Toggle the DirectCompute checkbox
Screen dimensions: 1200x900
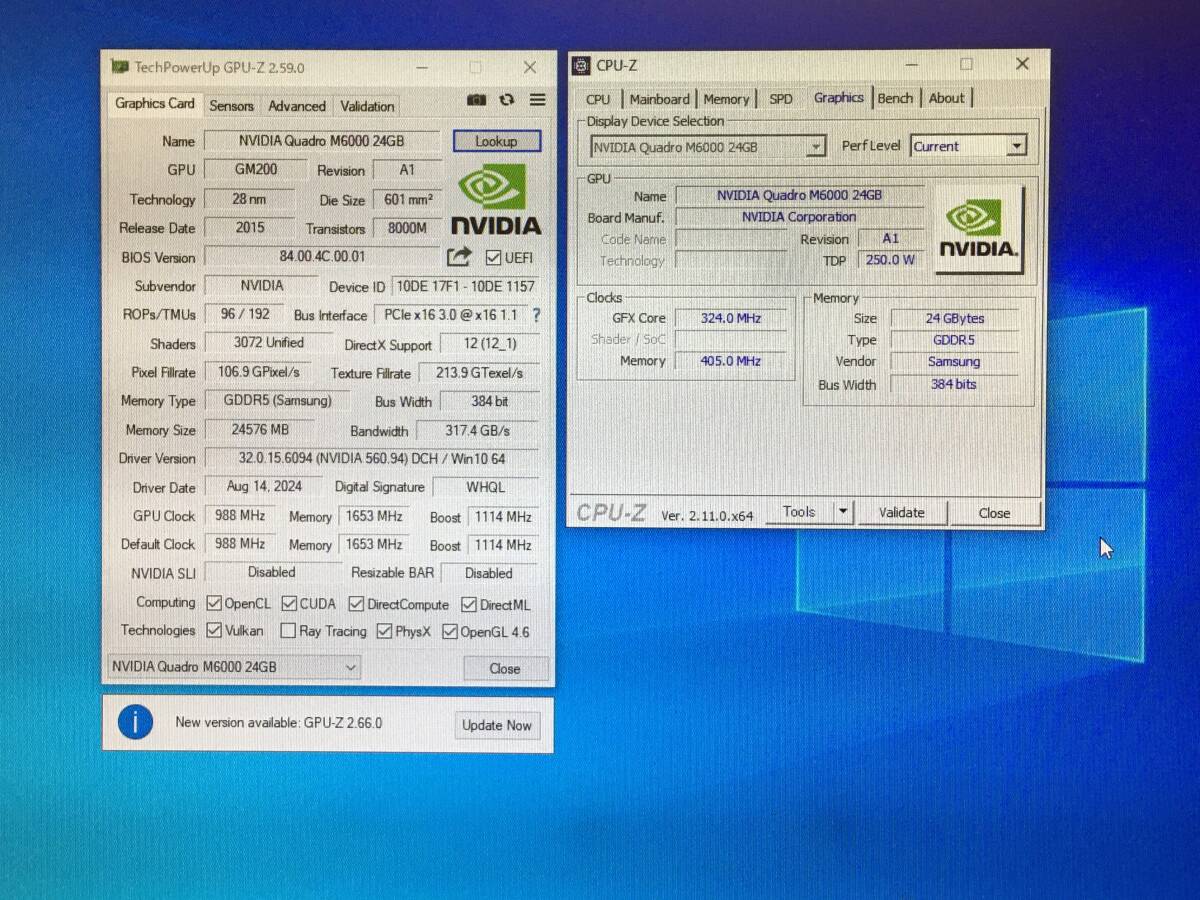(356, 604)
